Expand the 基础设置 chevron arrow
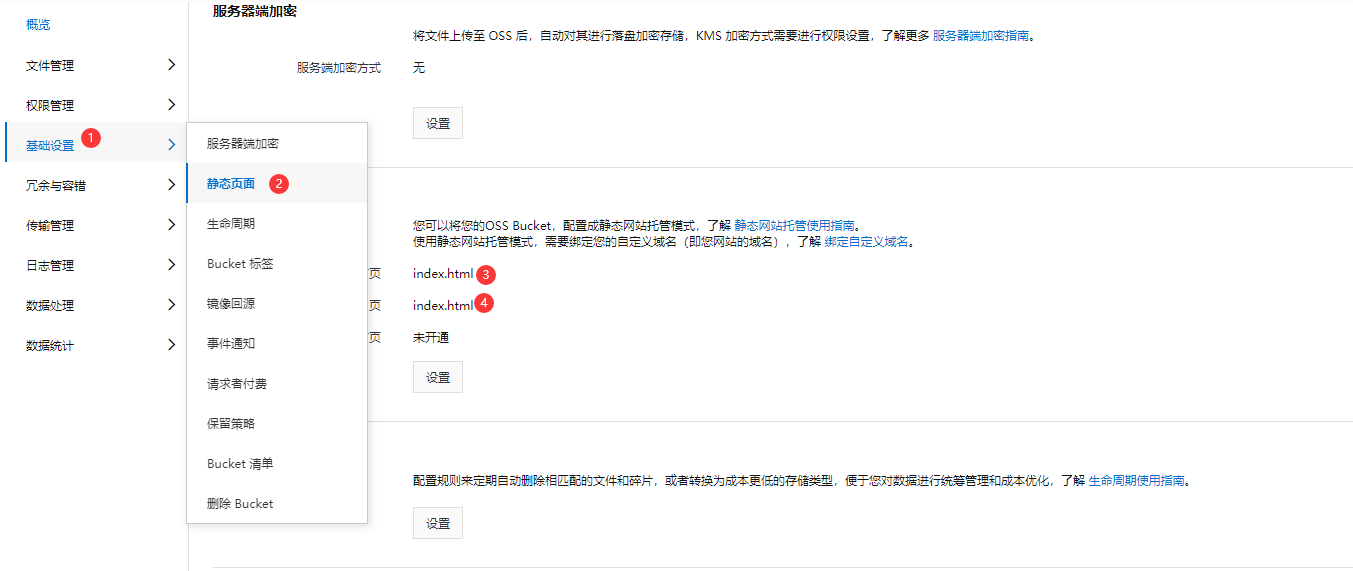Image resolution: width=1353 pixels, height=571 pixels. pos(172,145)
